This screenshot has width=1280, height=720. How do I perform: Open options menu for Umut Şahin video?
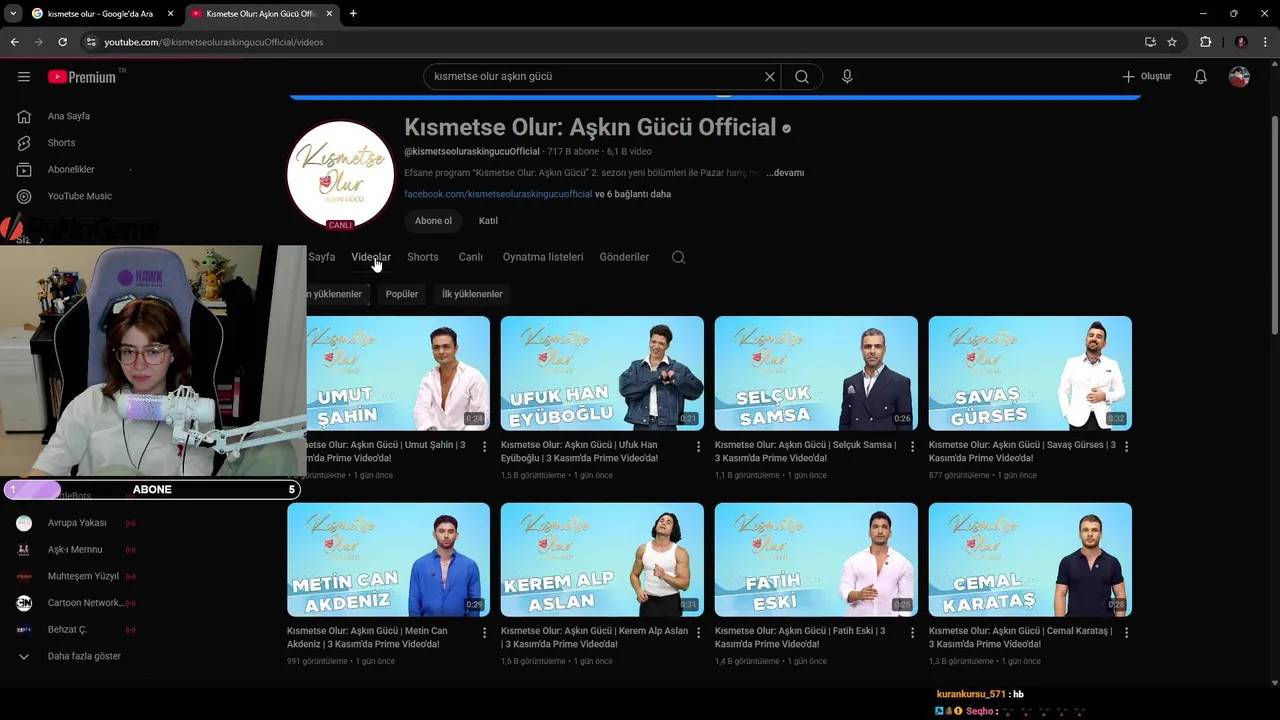[485, 447]
